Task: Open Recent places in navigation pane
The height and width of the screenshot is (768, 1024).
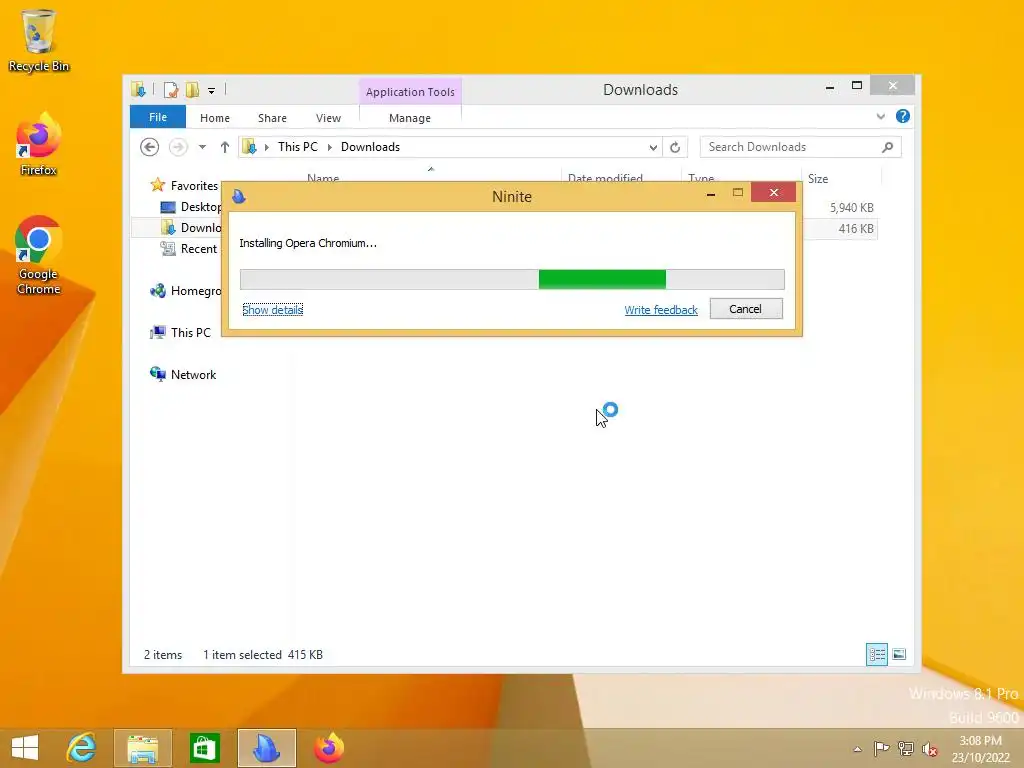Action: point(189,249)
